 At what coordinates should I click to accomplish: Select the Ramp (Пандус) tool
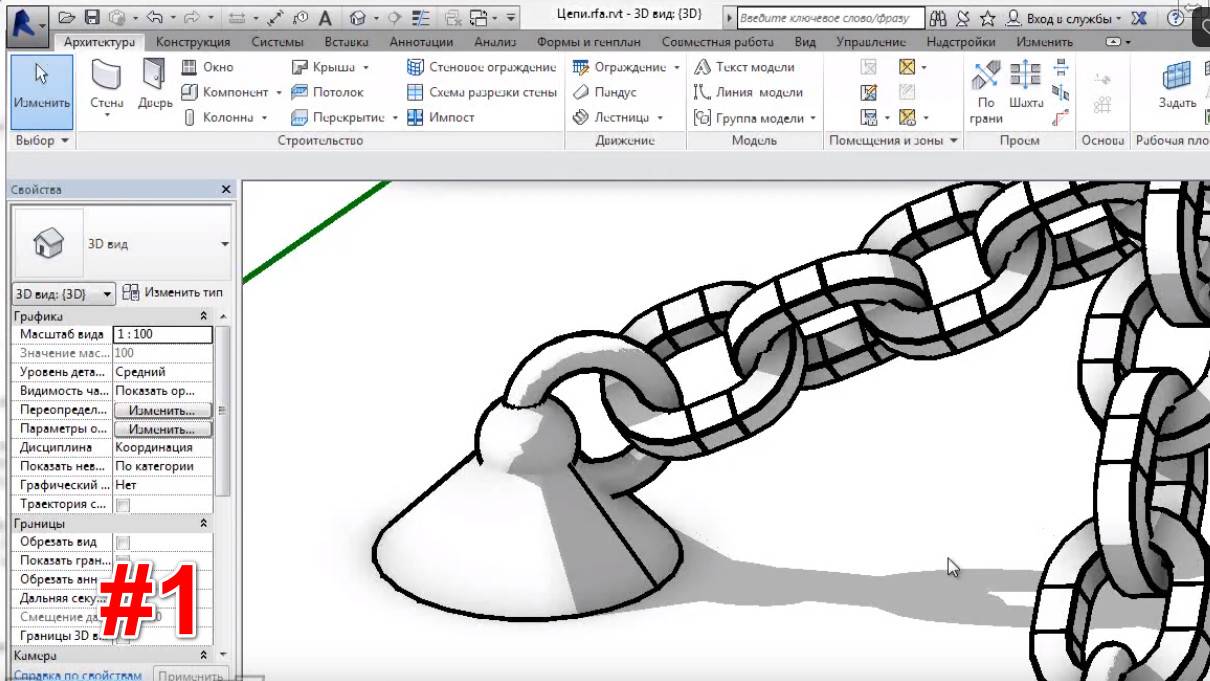[x=604, y=92]
